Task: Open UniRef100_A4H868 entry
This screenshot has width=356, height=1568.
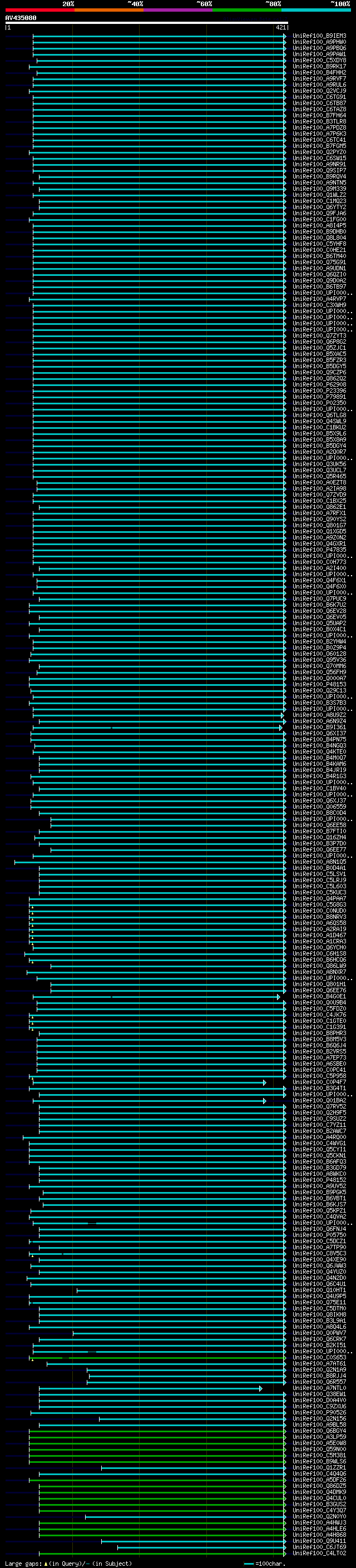Action: tap(319, 1535)
